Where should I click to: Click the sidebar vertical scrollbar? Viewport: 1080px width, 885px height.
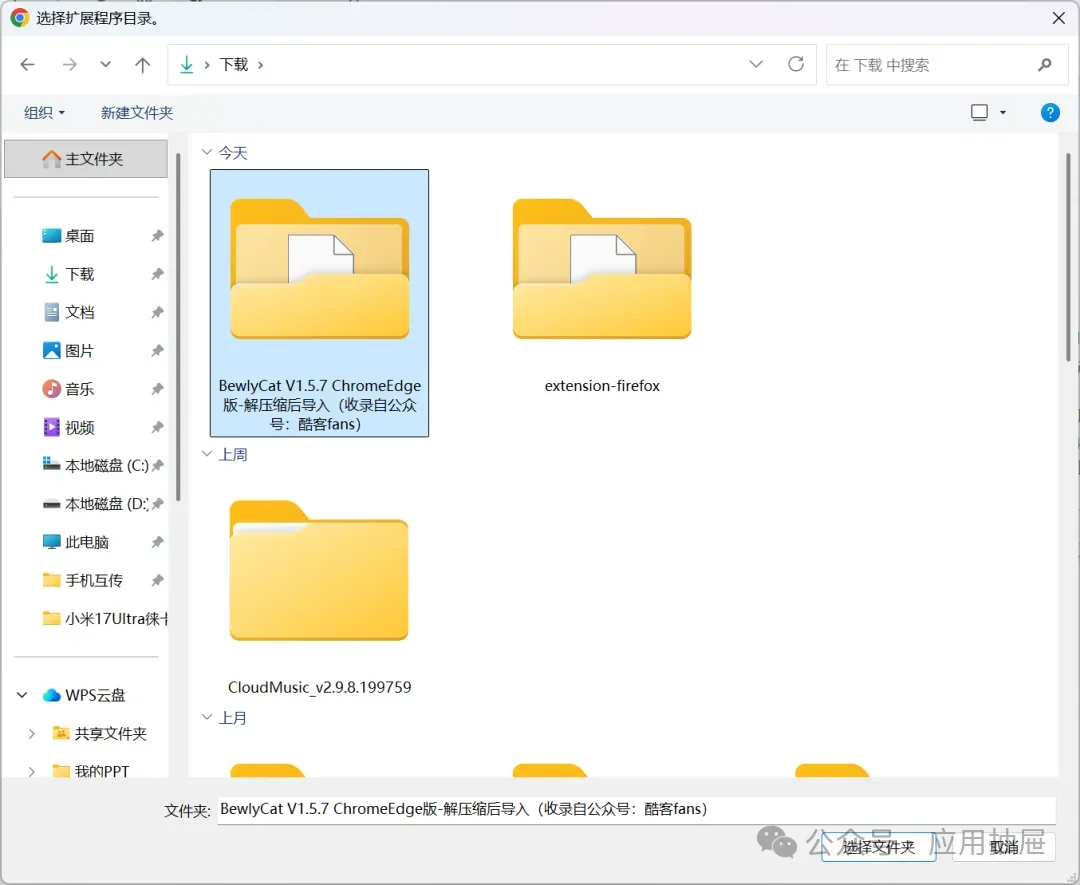(x=178, y=327)
